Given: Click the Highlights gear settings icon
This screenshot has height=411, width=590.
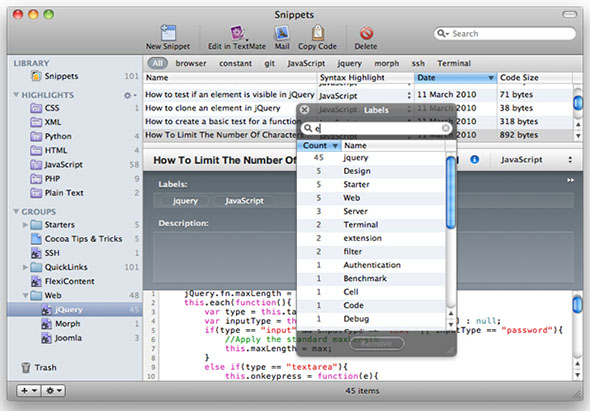Looking at the screenshot, I should [129, 95].
